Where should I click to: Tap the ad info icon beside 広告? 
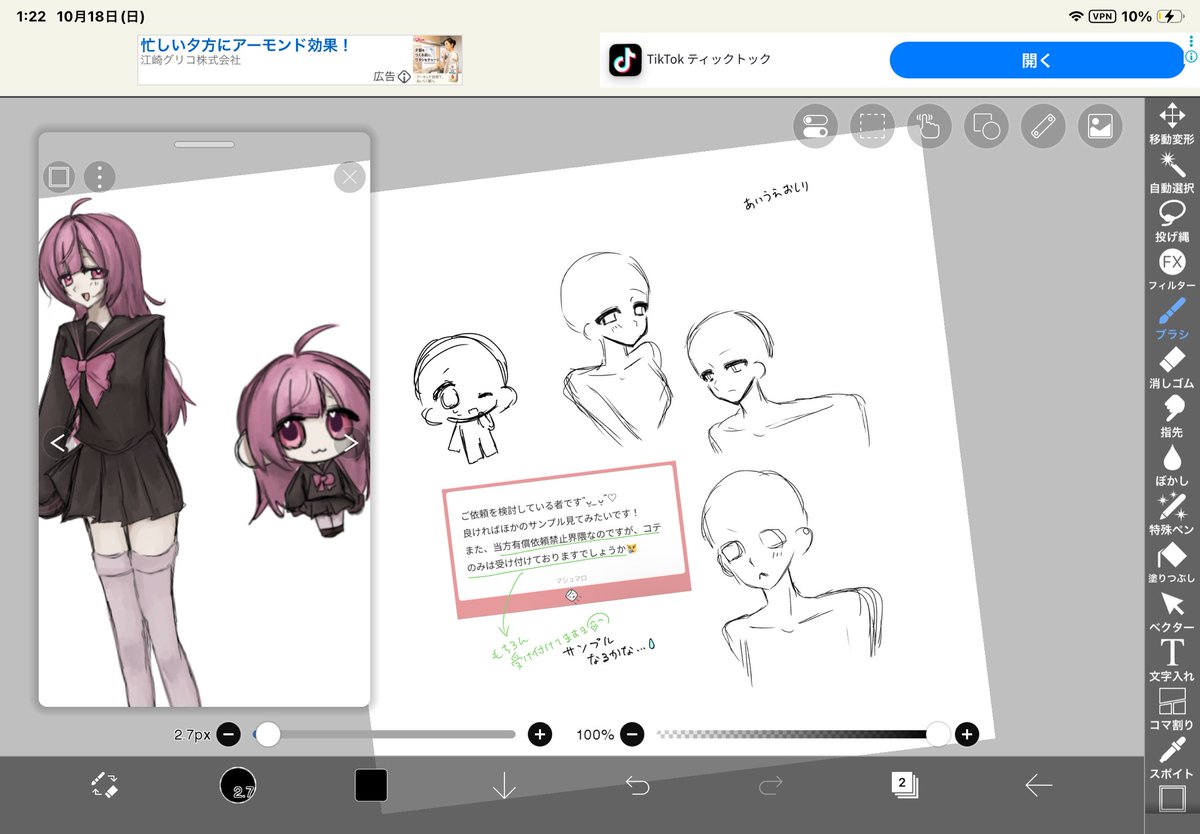point(405,76)
